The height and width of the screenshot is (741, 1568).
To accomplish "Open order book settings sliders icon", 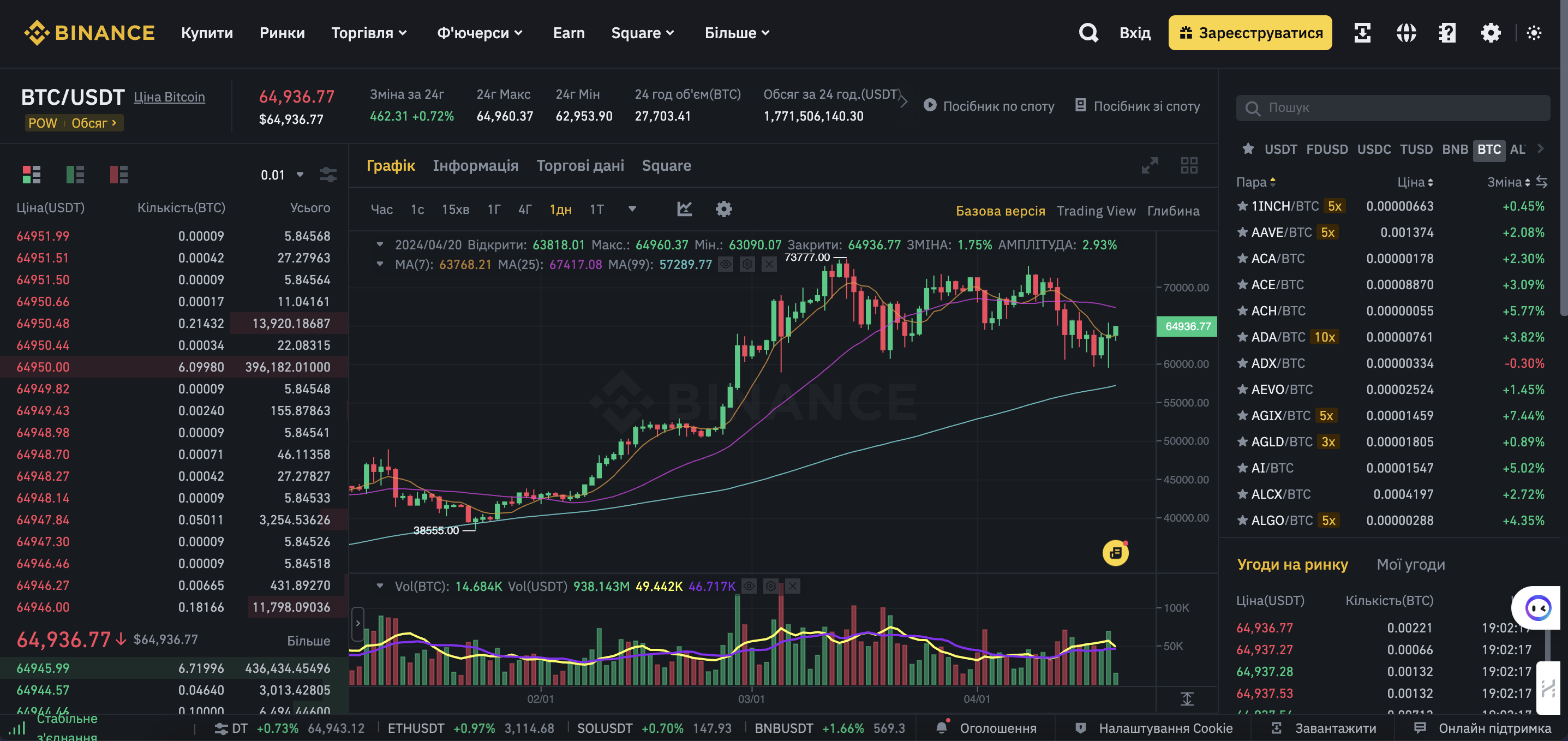I will (328, 175).
